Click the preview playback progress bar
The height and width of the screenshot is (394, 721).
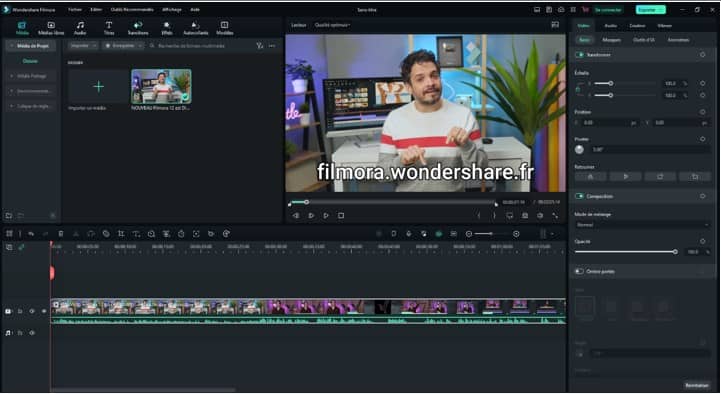point(393,202)
